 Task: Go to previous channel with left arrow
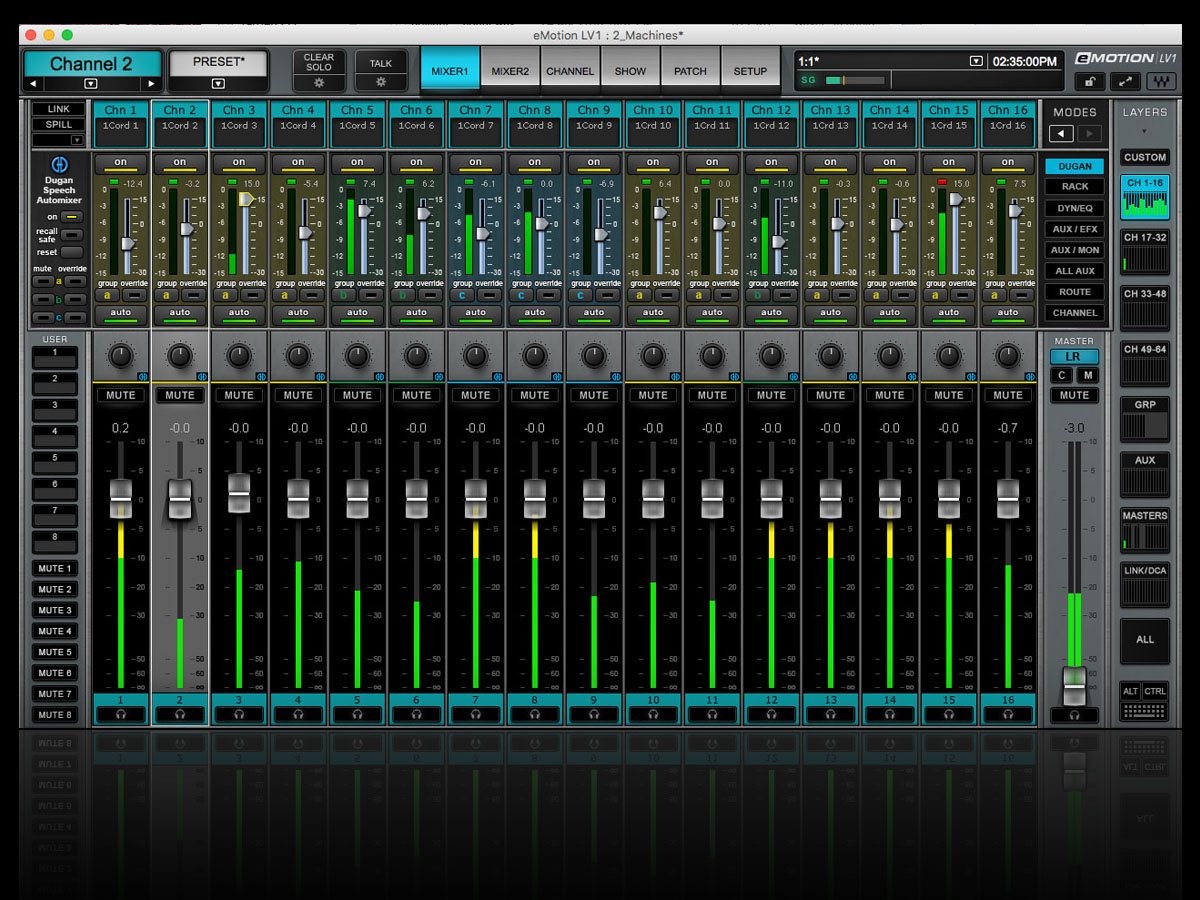tap(33, 84)
